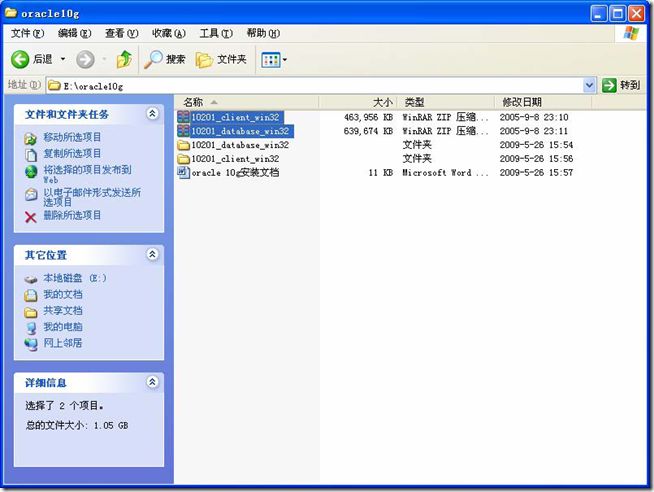Click the Views icon in toolbar
This screenshot has width=654, height=492.
coord(270,60)
